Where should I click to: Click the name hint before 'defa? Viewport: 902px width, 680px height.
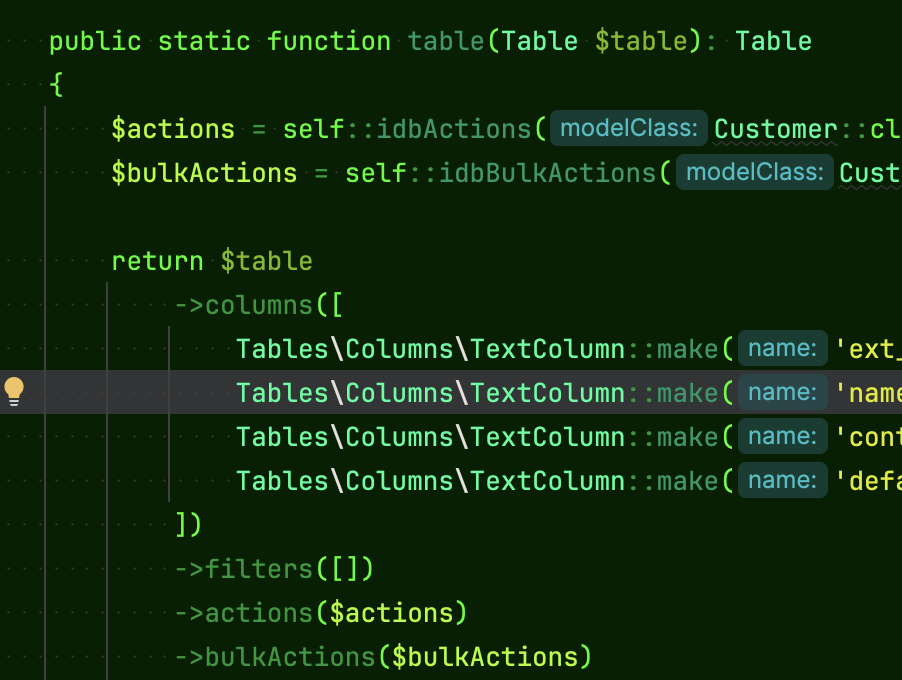pos(783,480)
